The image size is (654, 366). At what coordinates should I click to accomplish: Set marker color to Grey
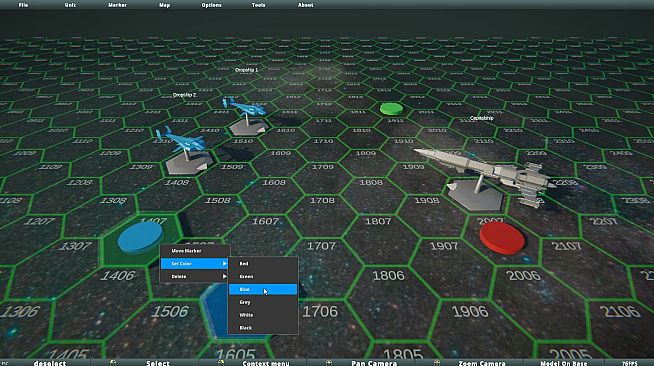263,302
